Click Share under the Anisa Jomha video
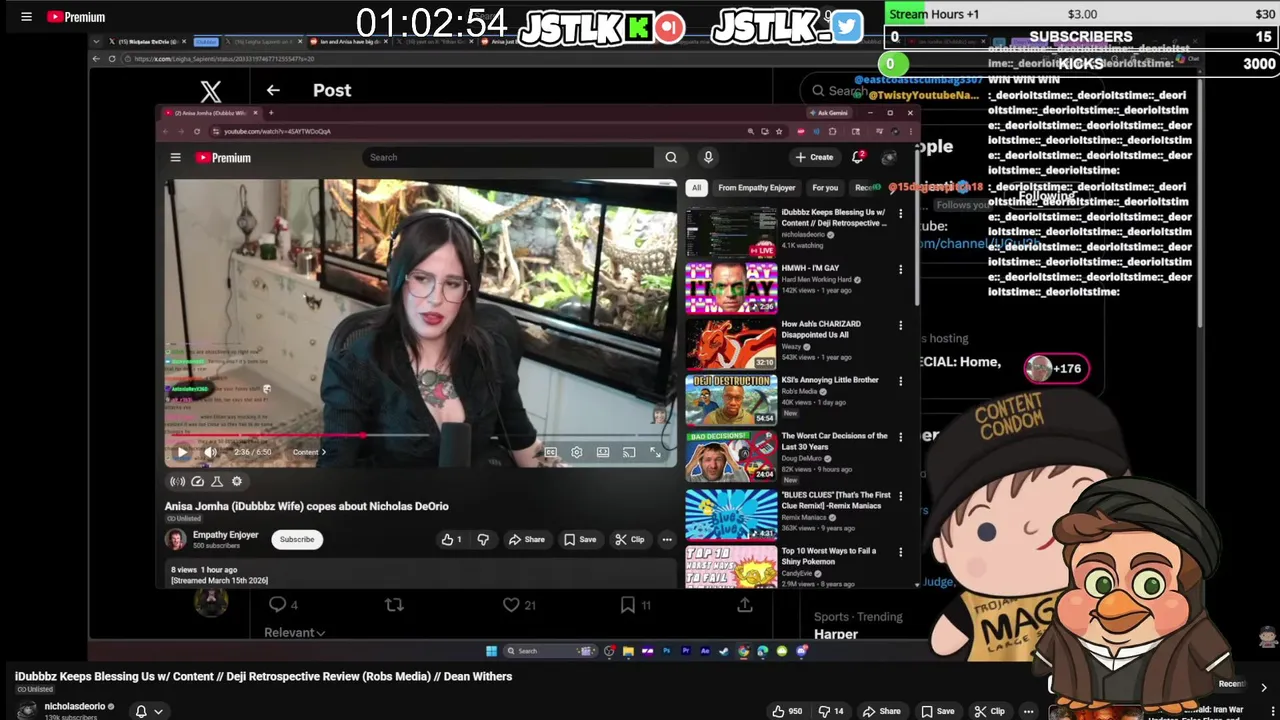1280x720 pixels. [x=526, y=539]
